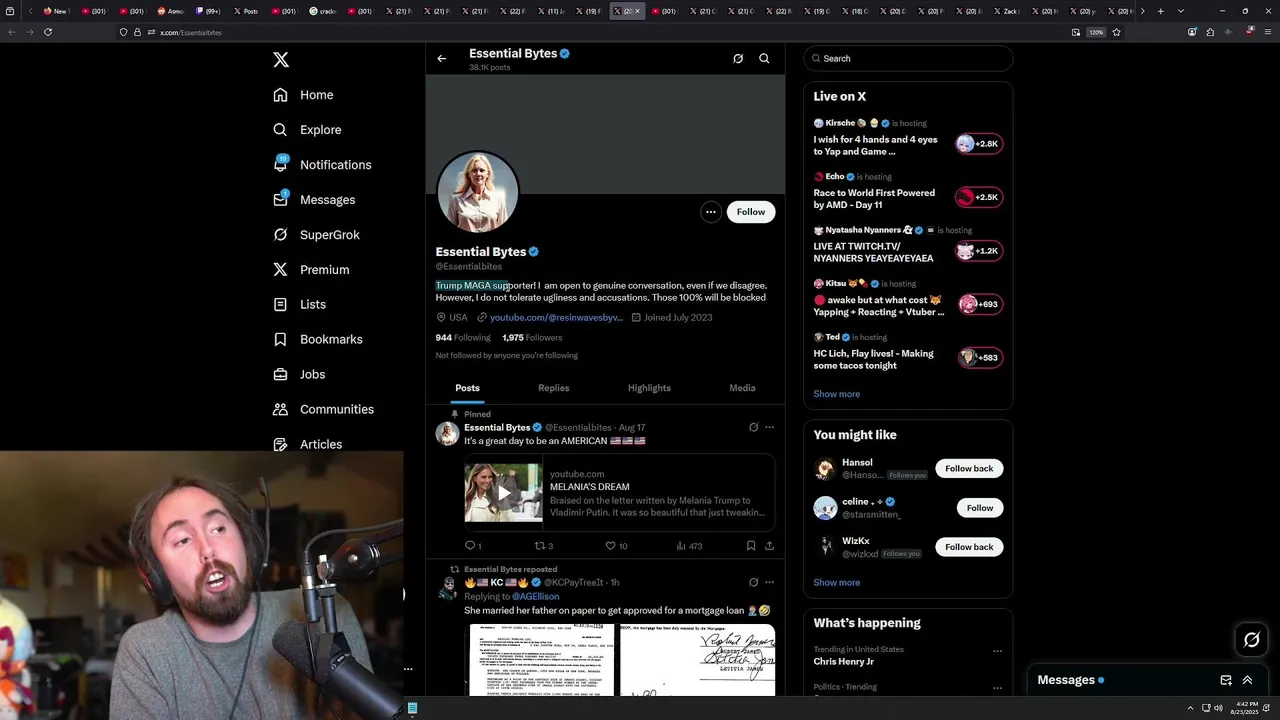
Task: Share the pinned post
Action: click(769, 546)
